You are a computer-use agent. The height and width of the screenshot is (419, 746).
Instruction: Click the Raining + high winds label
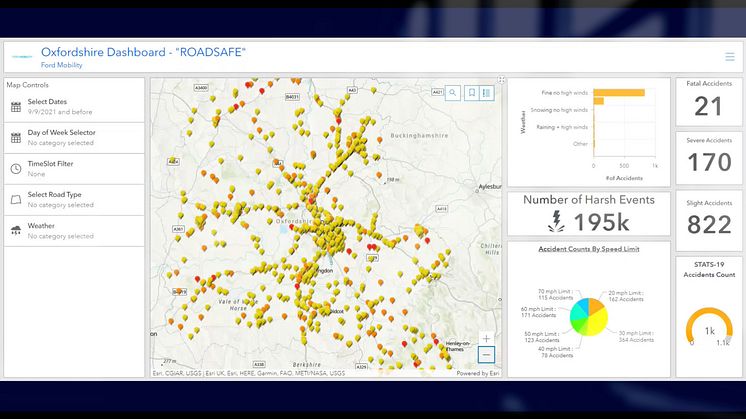point(562,127)
